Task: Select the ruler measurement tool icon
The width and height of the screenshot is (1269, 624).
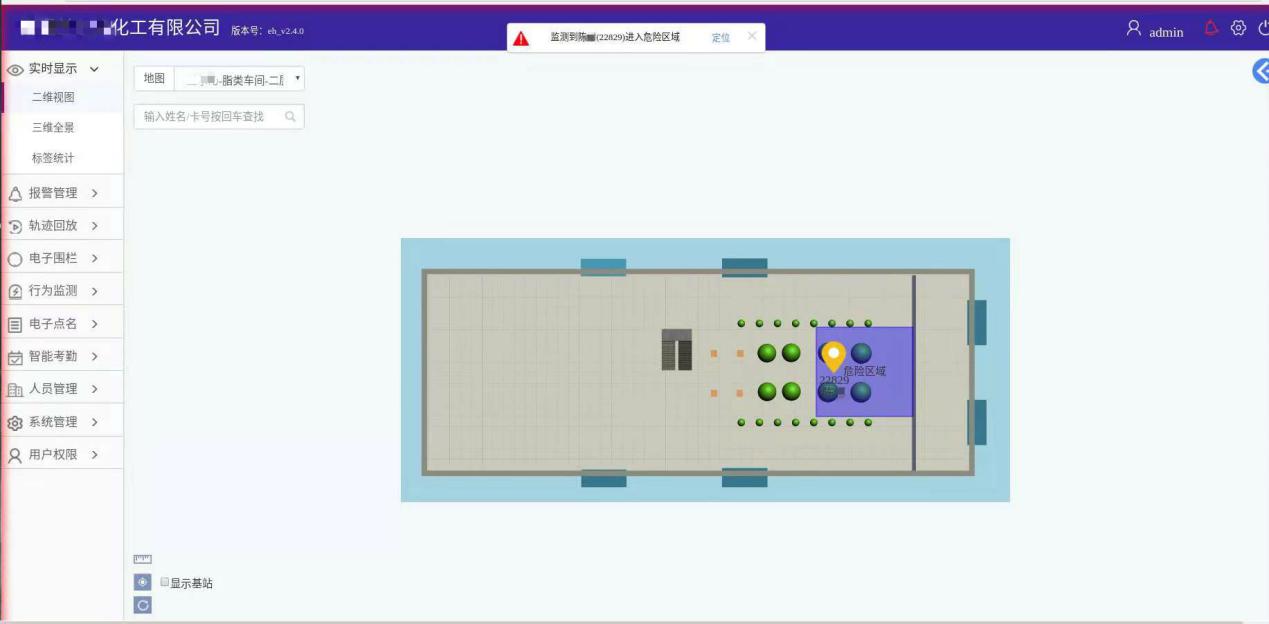Action: (143, 559)
